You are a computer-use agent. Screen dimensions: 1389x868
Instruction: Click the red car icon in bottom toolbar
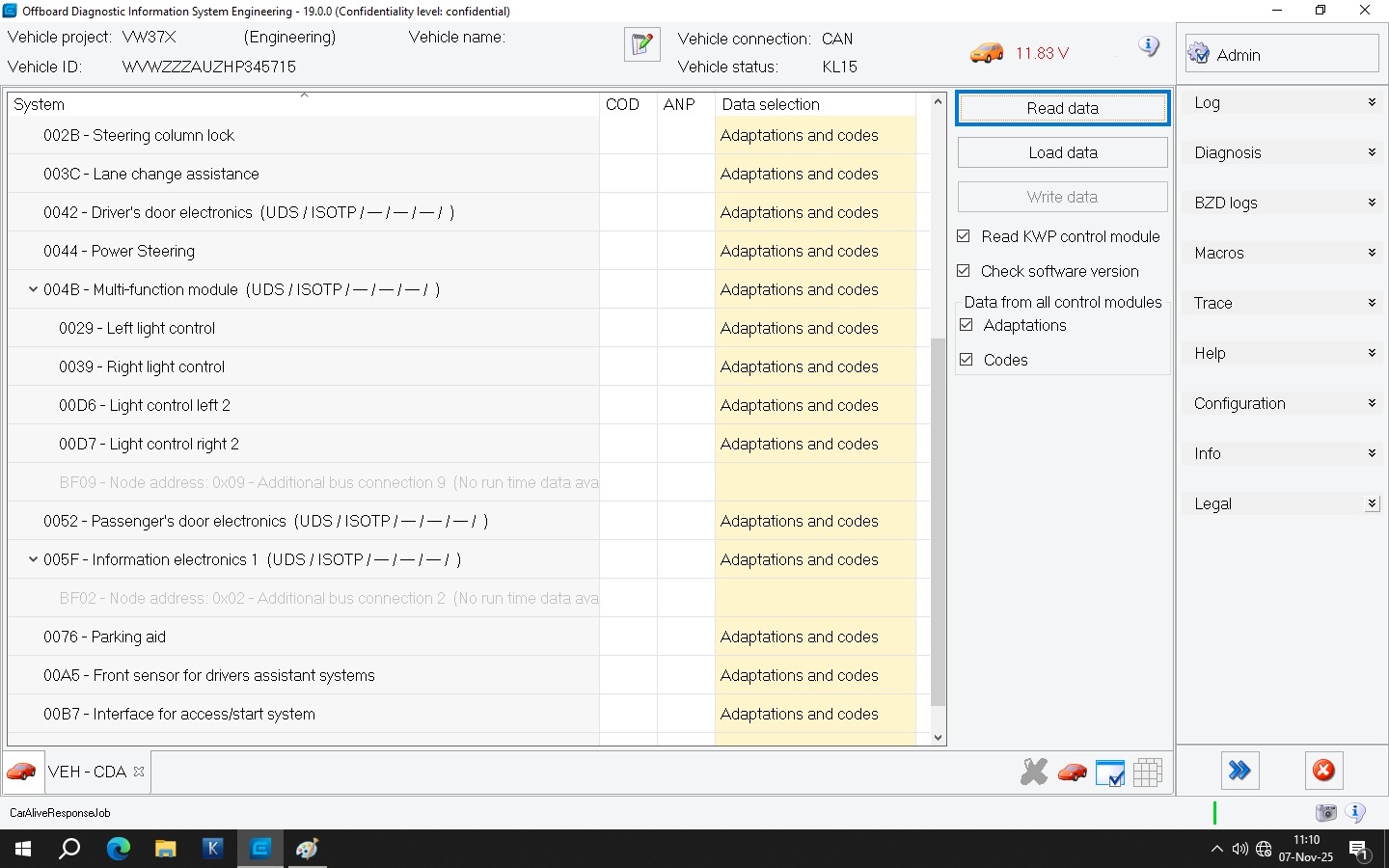tap(1072, 772)
